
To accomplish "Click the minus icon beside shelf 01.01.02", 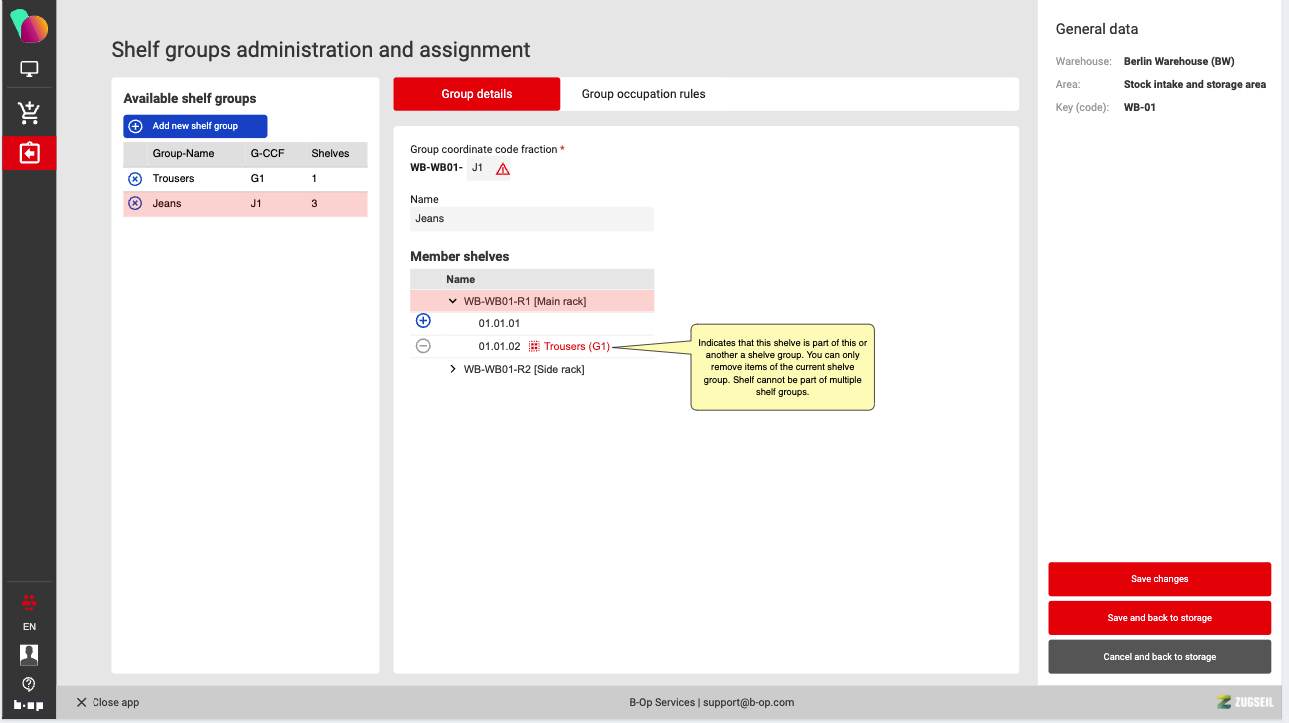I will point(423,346).
